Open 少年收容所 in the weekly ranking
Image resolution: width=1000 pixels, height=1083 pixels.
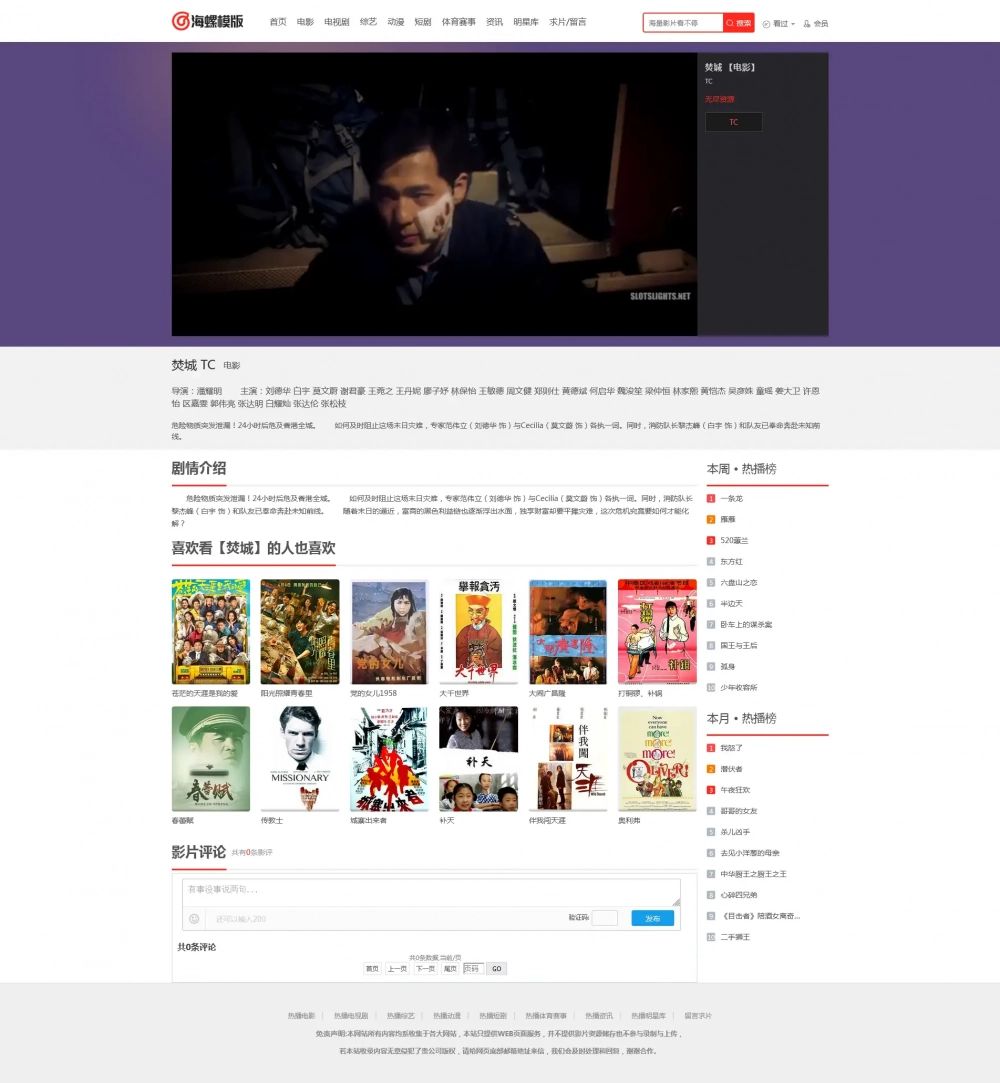point(739,688)
